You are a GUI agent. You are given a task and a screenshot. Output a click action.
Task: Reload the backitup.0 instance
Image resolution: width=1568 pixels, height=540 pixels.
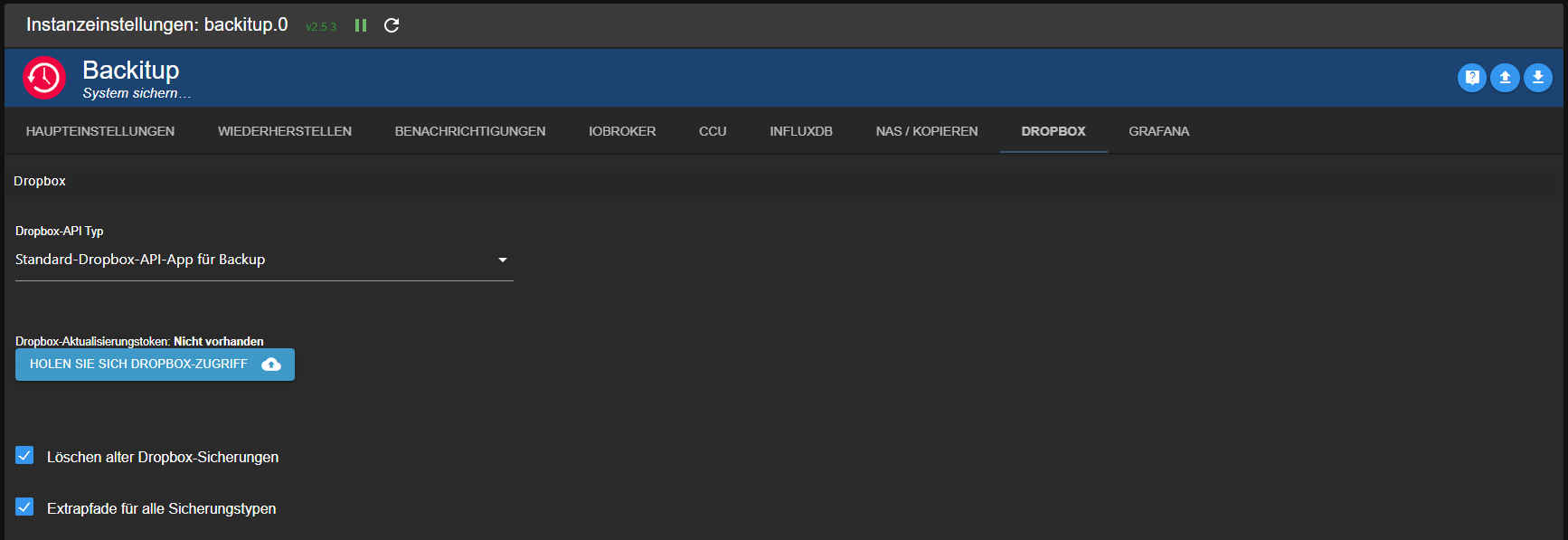[392, 25]
